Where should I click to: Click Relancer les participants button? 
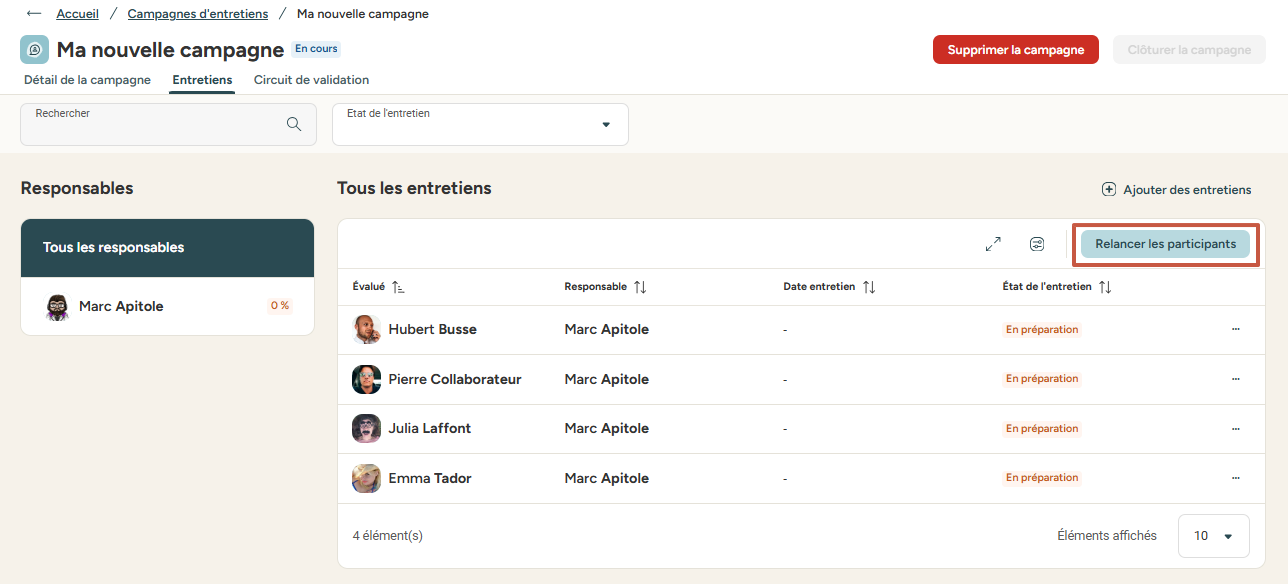(1165, 244)
